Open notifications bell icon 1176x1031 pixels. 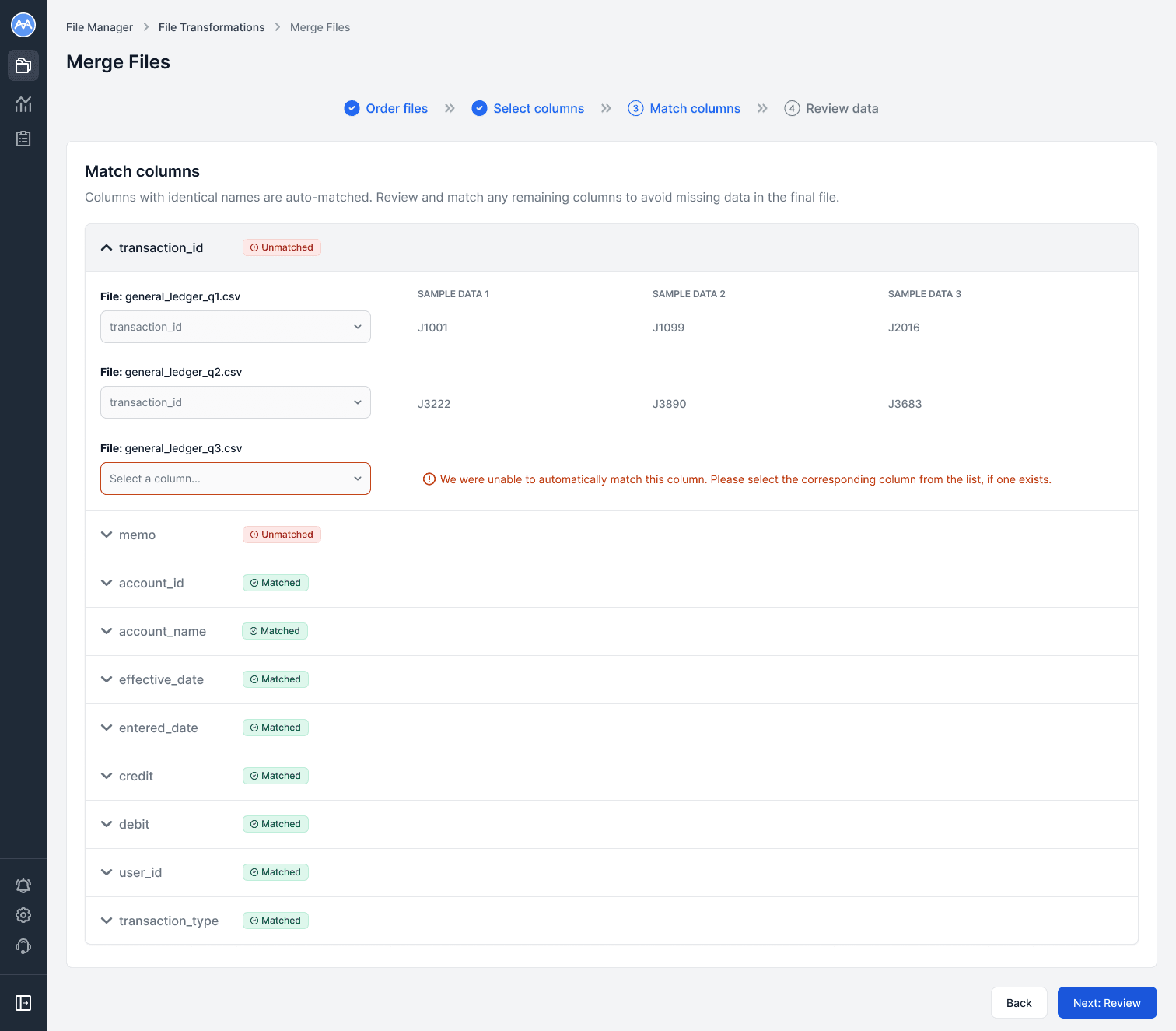coord(23,885)
